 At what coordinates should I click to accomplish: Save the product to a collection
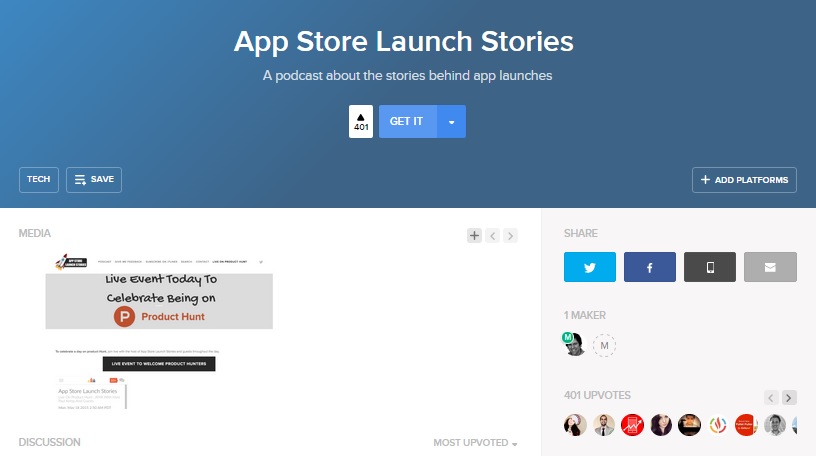(94, 180)
